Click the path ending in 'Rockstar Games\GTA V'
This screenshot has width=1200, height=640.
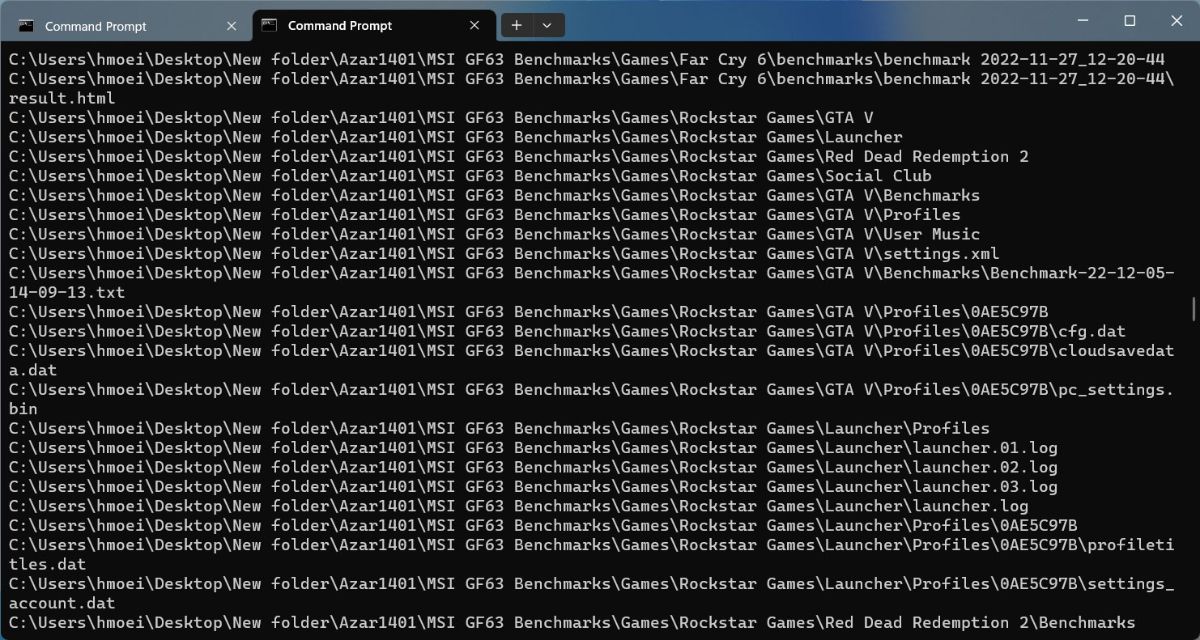coord(441,117)
